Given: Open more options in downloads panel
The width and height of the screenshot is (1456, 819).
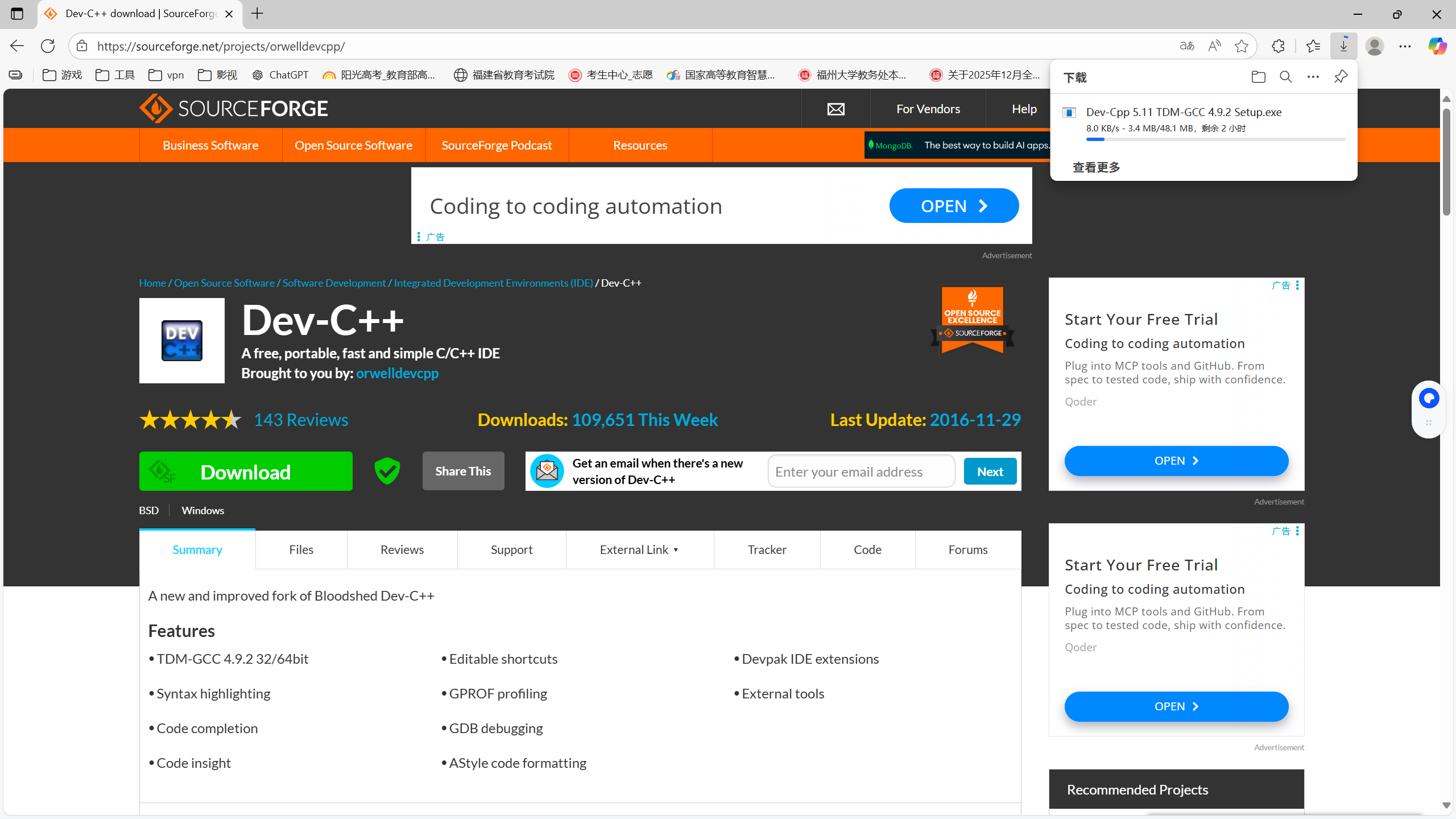Looking at the screenshot, I should 1313,77.
